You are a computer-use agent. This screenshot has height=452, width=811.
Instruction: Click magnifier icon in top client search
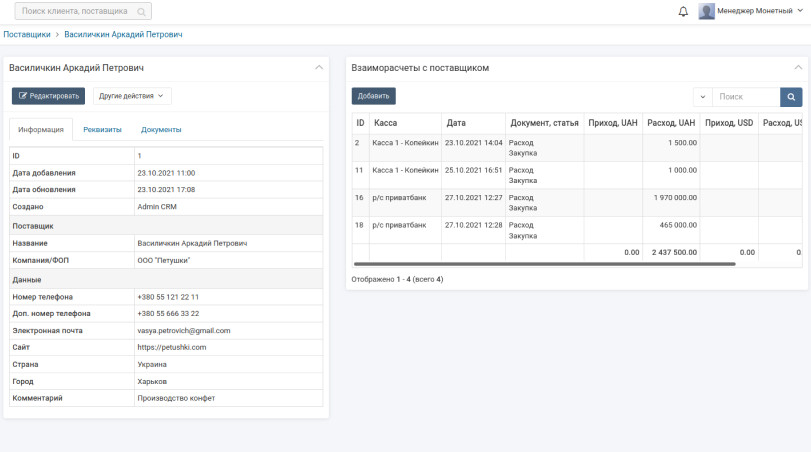tap(142, 12)
